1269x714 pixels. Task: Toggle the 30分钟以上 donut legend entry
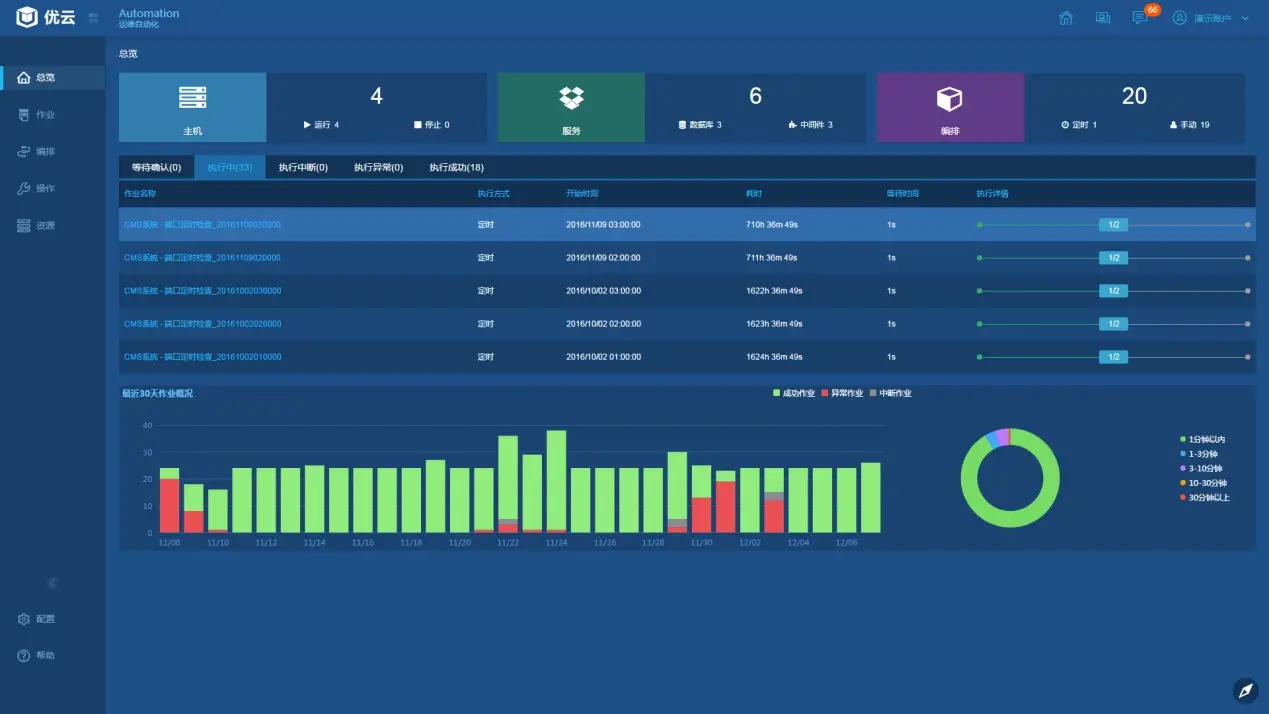click(x=1205, y=497)
